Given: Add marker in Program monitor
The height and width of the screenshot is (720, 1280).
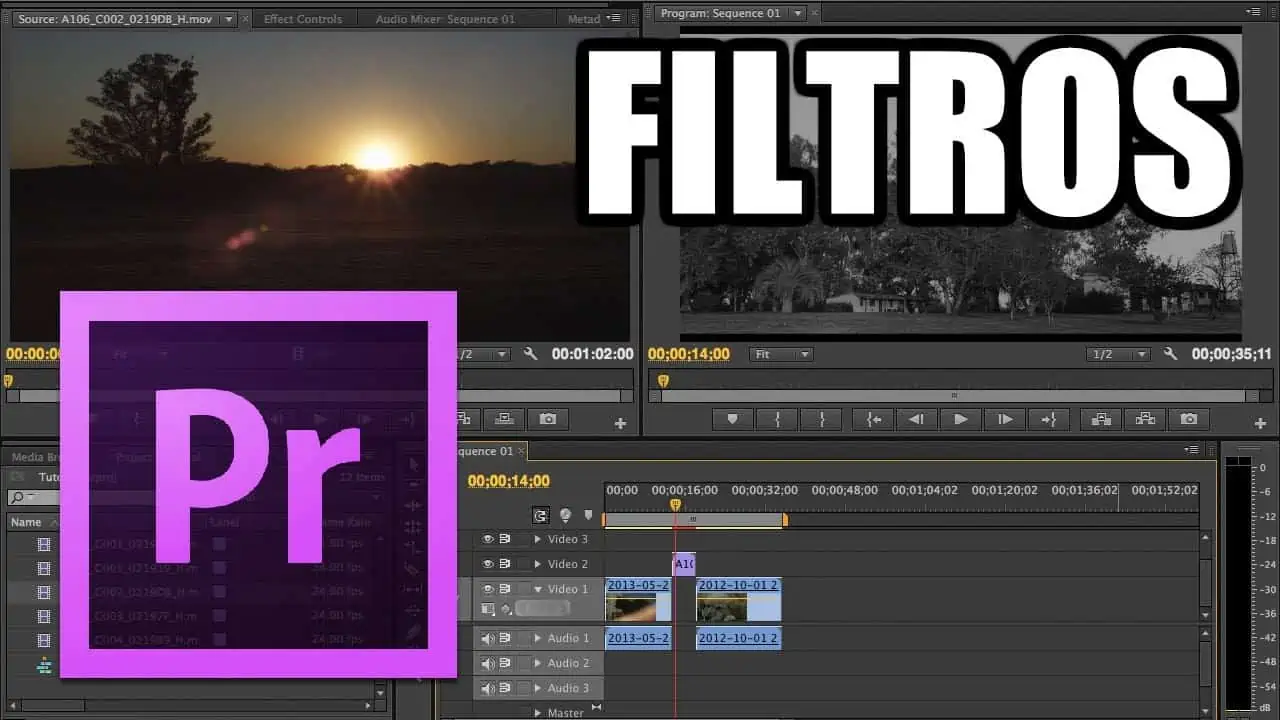Looking at the screenshot, I should point(732,420).
